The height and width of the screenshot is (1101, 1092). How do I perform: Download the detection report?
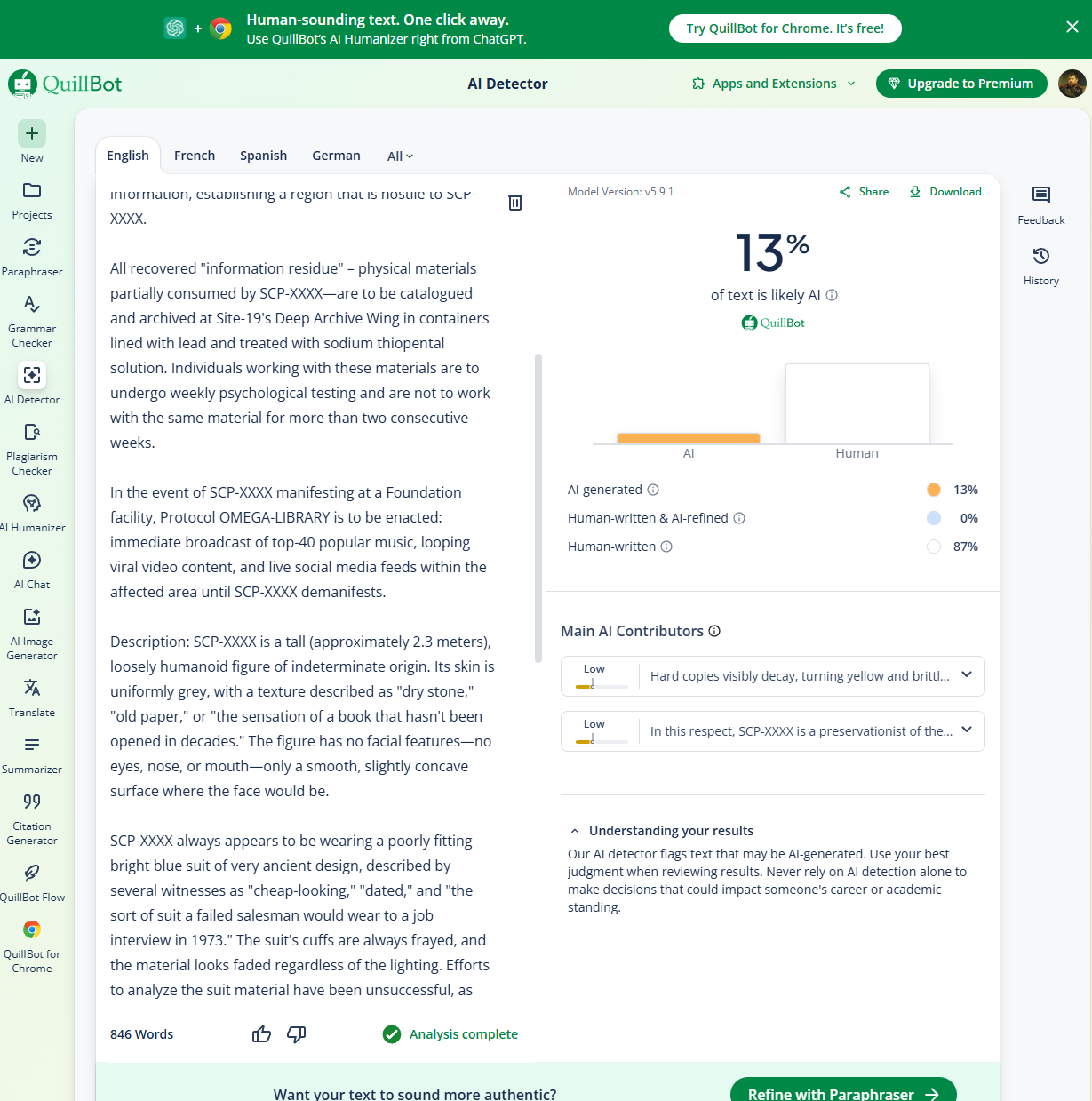(x=945, y=192)
